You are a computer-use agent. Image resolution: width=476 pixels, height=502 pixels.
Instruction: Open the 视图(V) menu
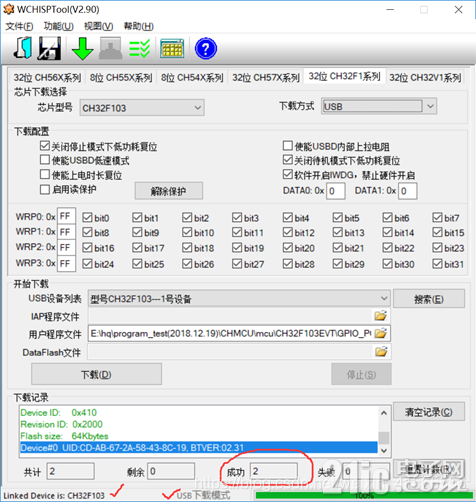[98, 26]
